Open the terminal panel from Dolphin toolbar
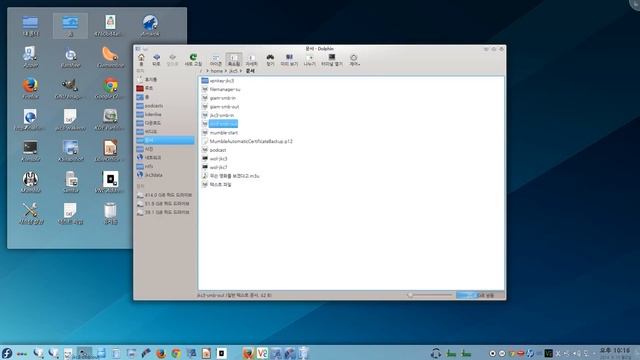Screen dimensions: 640x360 (x=331, y=60)
